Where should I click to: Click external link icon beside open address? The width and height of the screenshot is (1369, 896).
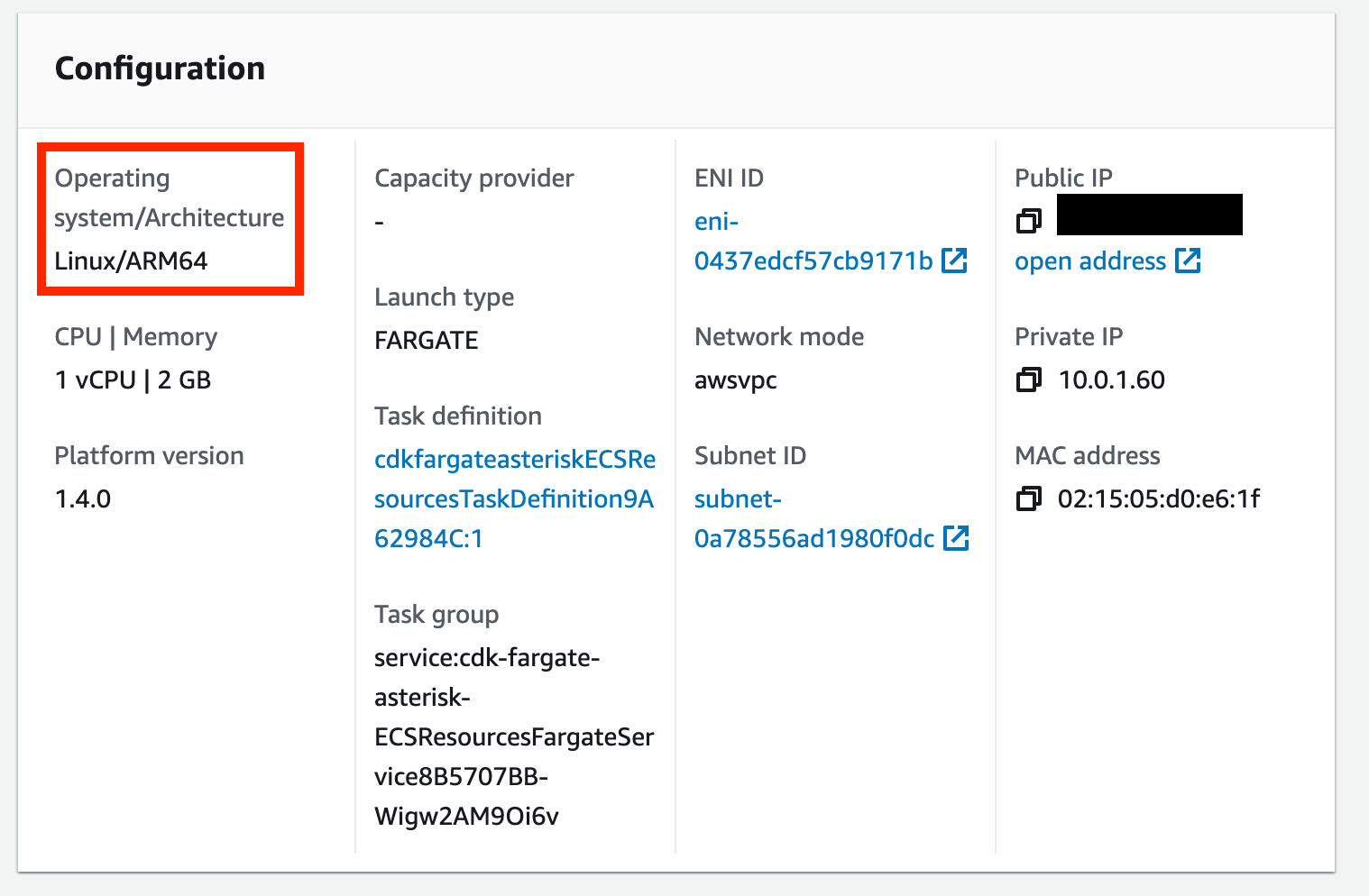(x=1188, y=261)
